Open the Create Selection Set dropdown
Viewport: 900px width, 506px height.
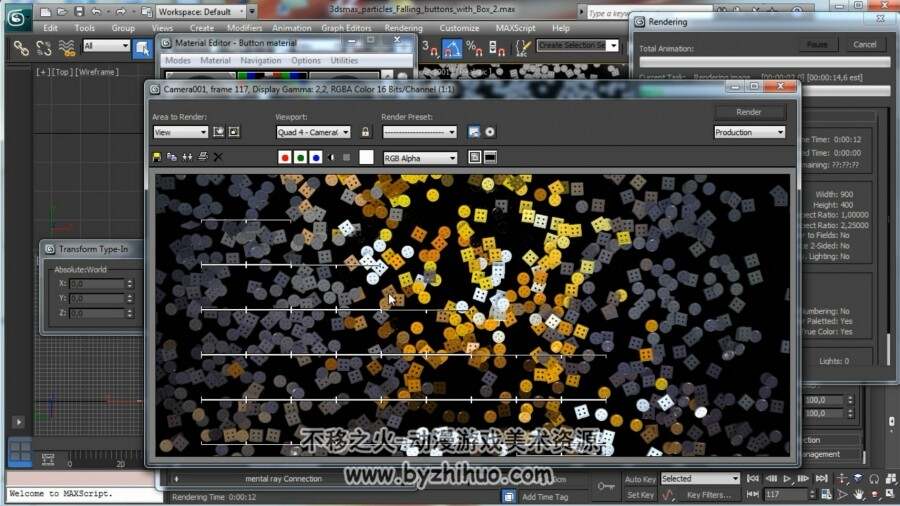577,45
